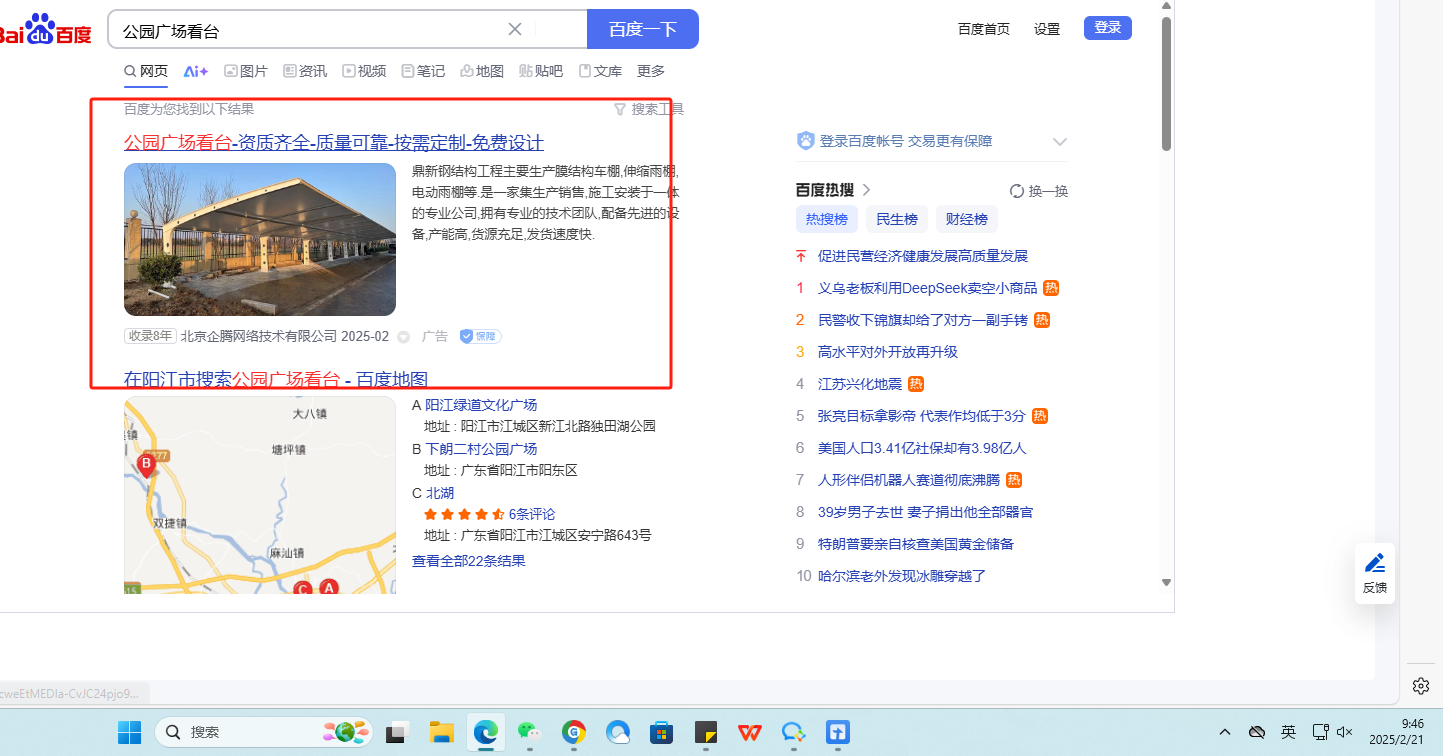Viewport: 1443px width, 756px height.
Task: Click the page vertical scrollbar thumb
Action: 1166,85
